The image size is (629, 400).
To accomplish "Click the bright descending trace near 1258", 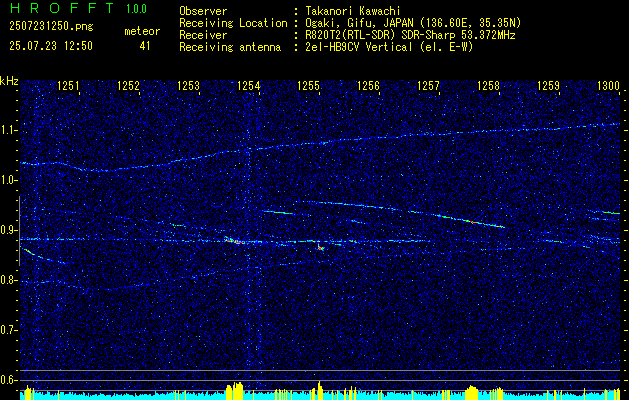I will point(473,221).
